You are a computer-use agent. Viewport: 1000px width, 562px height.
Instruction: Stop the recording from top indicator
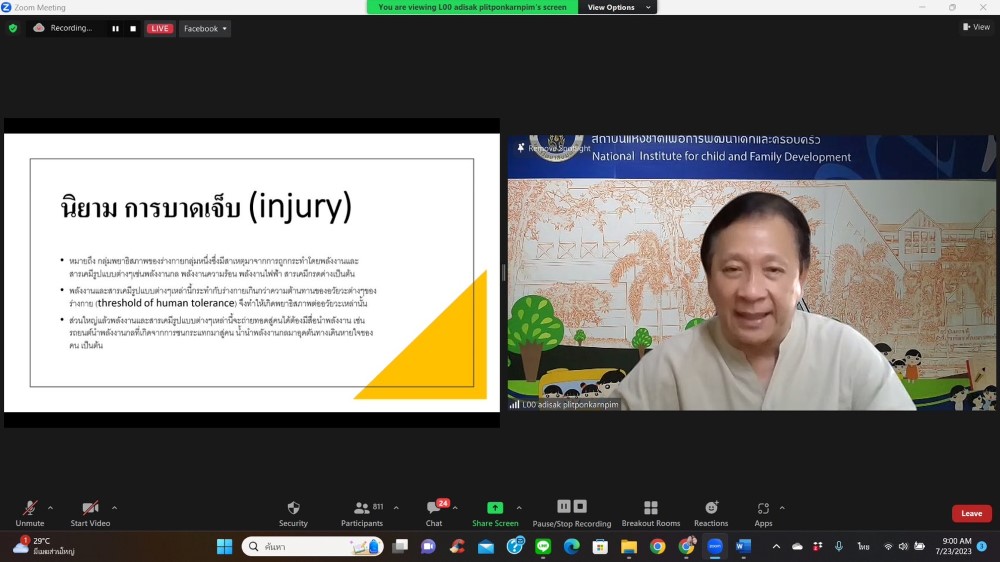pos(133,29)
